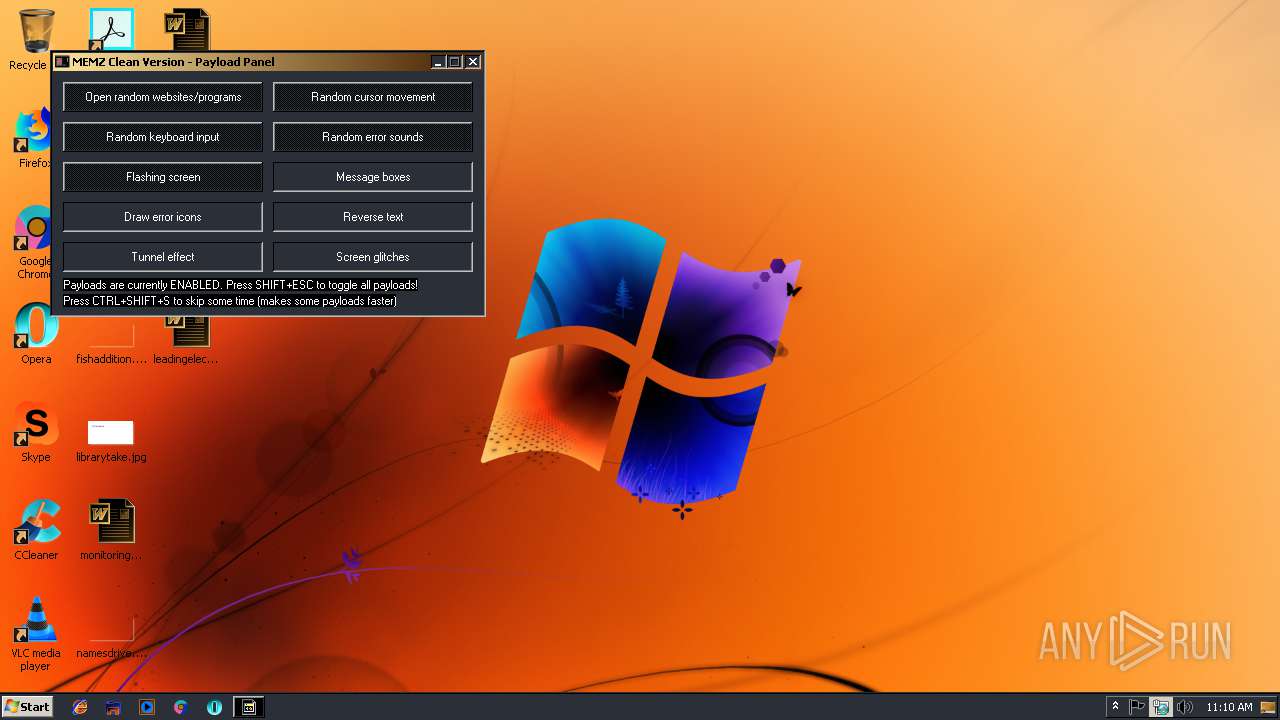Open Windows Media Player from taskbar
Screen dimensions: 1280x720
pyautogui.click(x=147, y=707)
